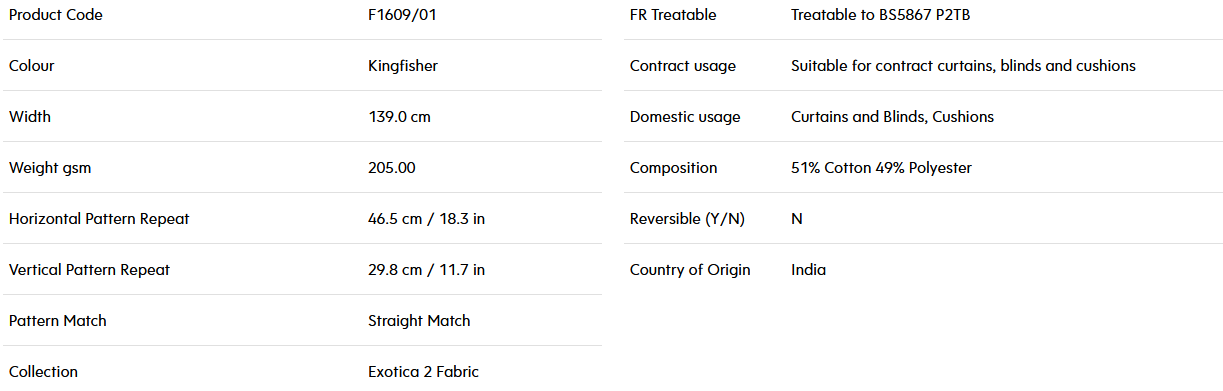Select Treatable to BS5867 P2TB text

(x=880, y=15)
